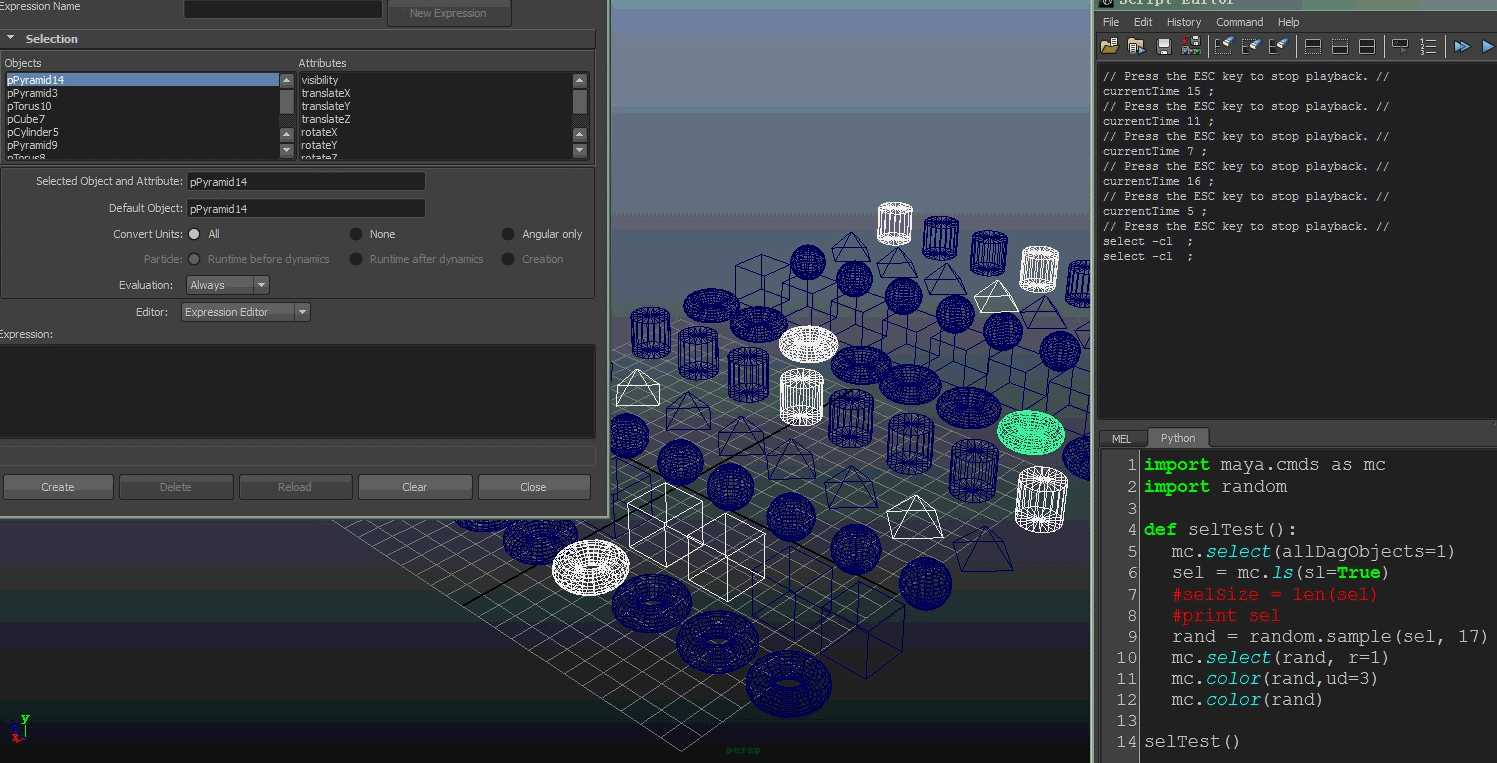Click the Clear Input icon
Viewport: 1497px width, 763px height.
tap(1251, 46)
